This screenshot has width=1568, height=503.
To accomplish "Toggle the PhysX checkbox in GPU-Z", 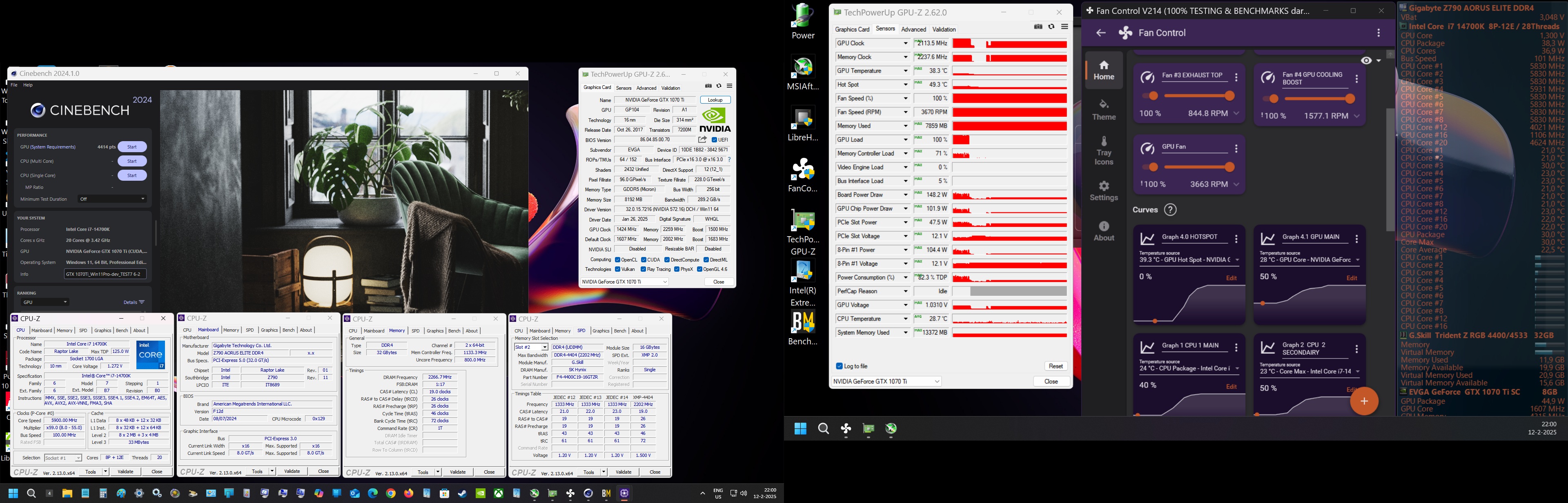I will pos(677,269).
